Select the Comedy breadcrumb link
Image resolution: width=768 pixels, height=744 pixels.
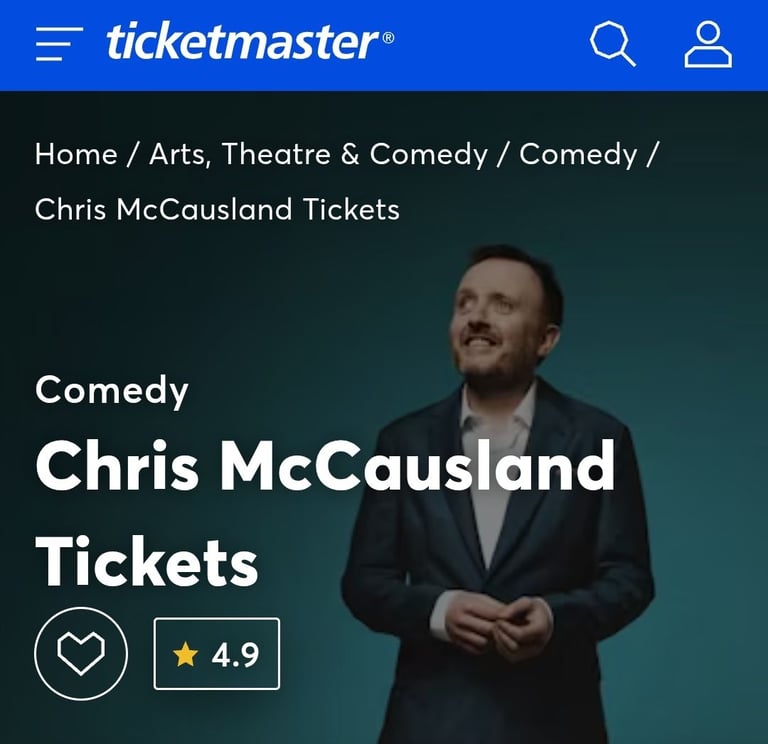578,155
